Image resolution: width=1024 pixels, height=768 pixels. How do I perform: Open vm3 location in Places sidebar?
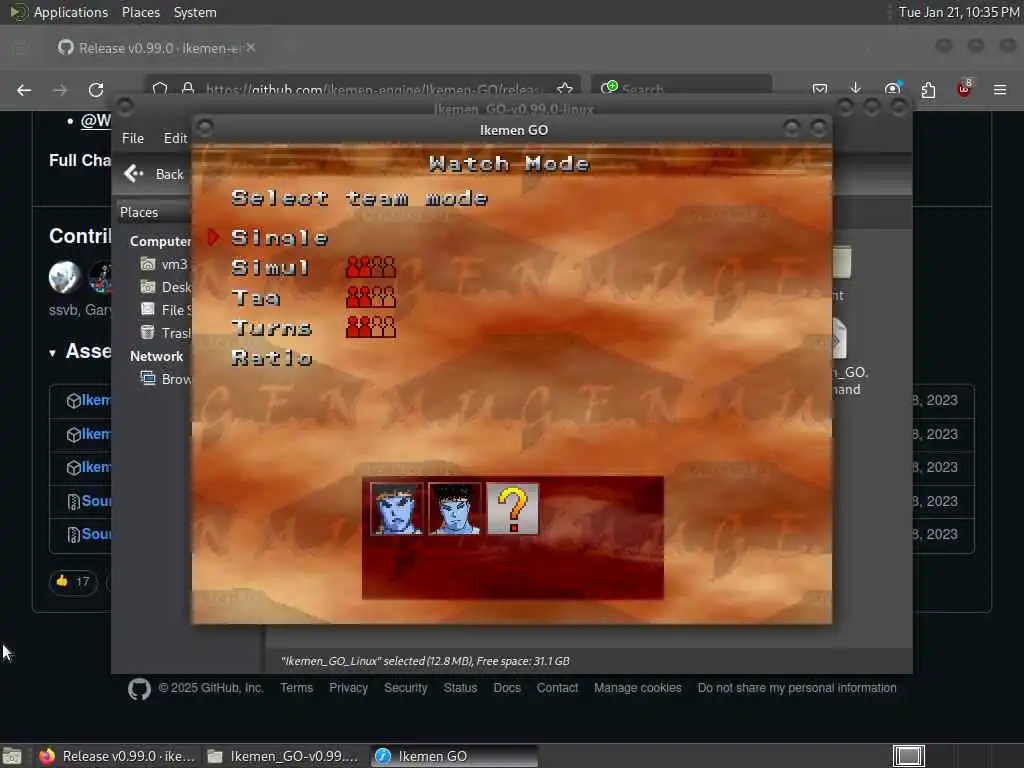[x=165, y=264]
